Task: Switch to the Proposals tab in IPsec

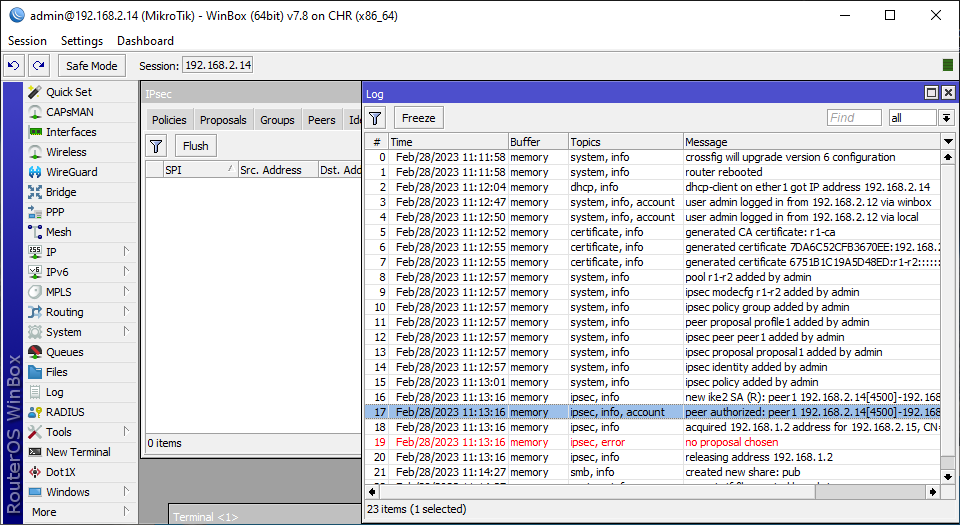Action: (x=223, y=120)
